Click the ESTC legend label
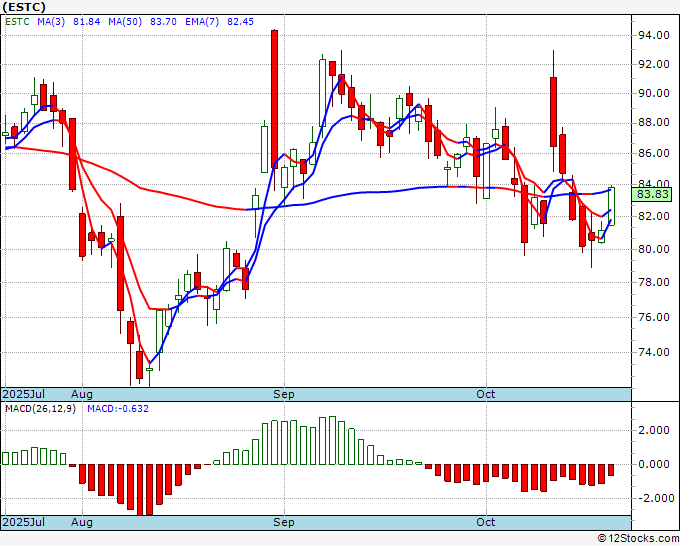The height and width of the screenshot is (546, 680). pos(17,22)
